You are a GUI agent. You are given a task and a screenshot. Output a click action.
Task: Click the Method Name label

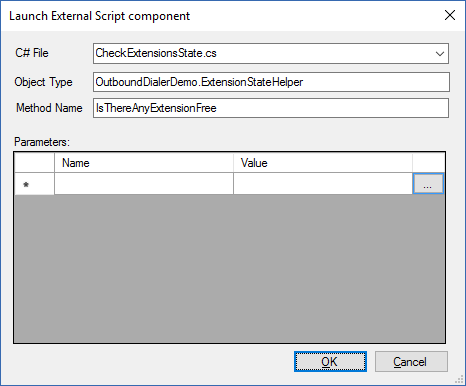pyautogui.click(x=49, y=108)
